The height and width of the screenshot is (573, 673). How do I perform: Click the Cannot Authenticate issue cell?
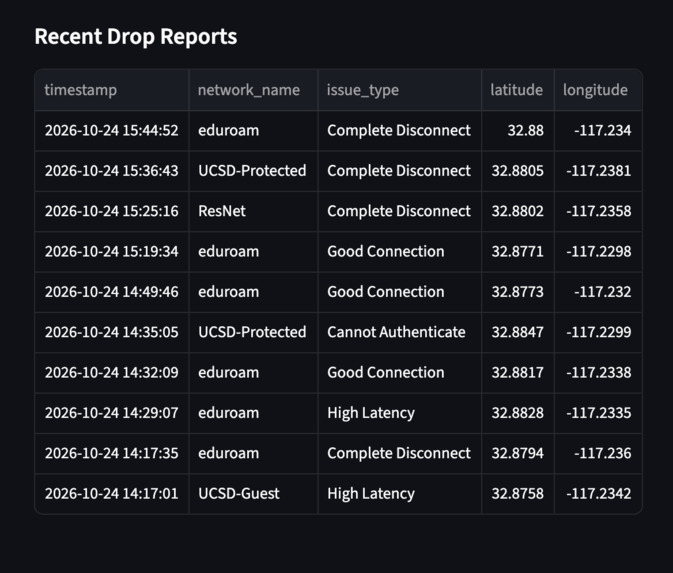400,332
